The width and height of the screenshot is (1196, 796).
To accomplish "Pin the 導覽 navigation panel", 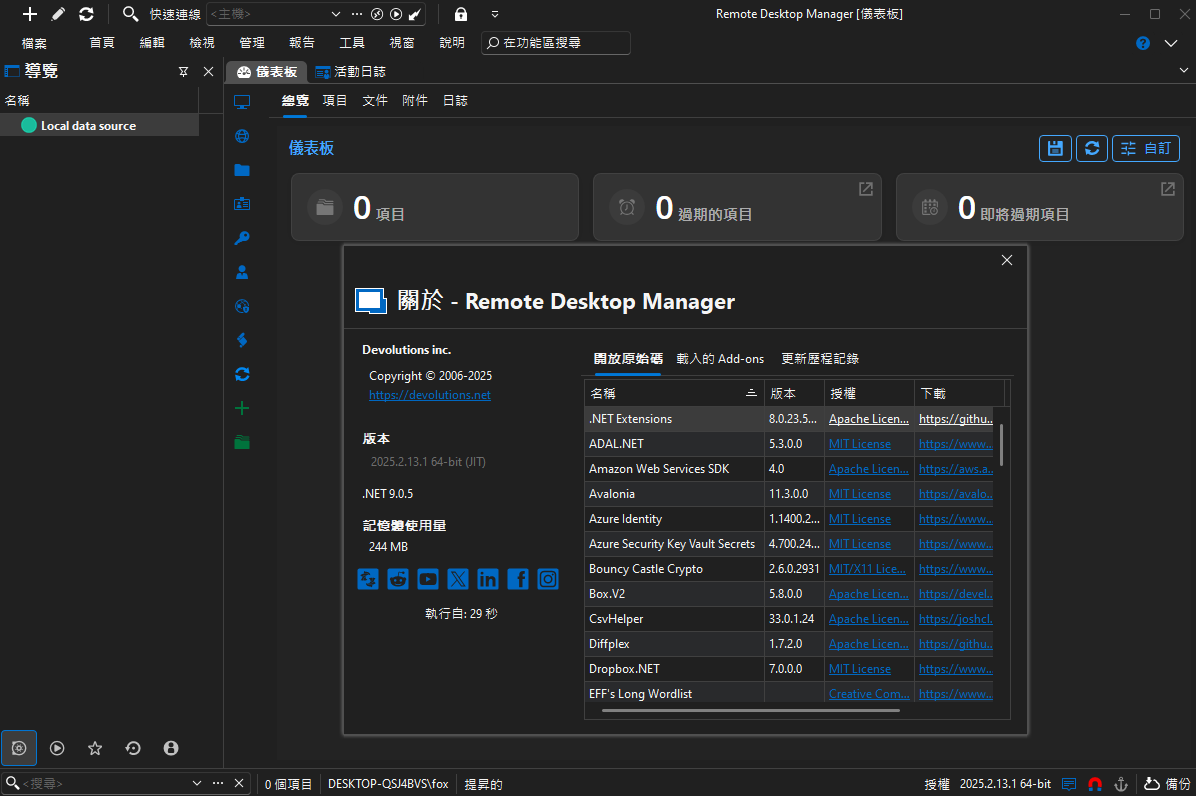I will click(x=183, y=71).
